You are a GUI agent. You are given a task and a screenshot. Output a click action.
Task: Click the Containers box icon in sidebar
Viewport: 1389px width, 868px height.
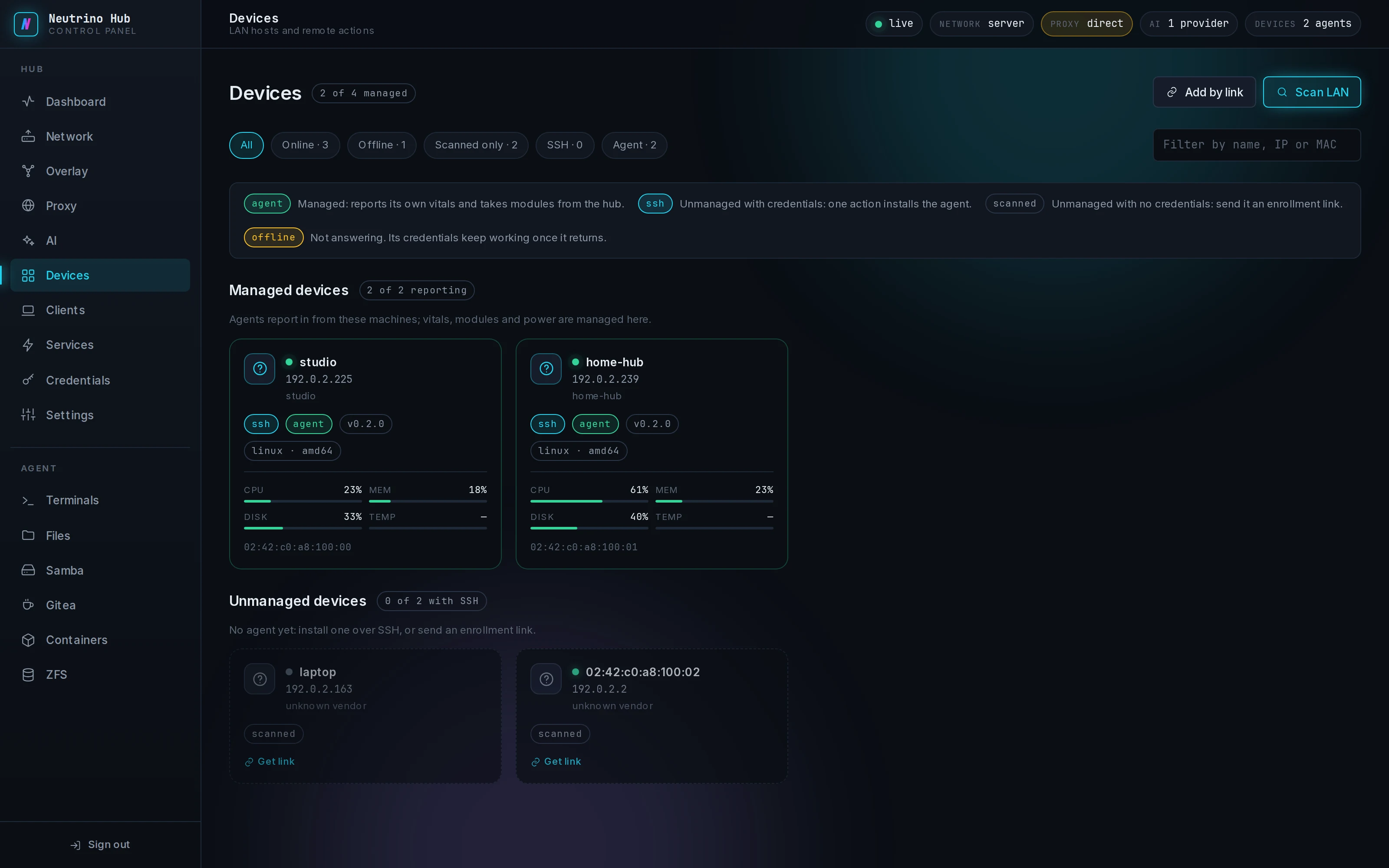tap(28, 640)
